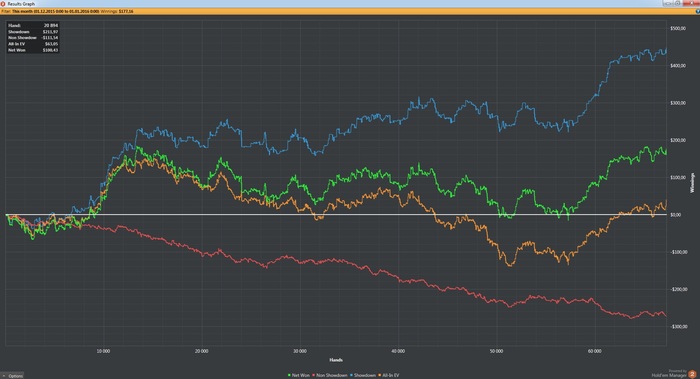Click the 10 000 hands axis label
700x379 pixels.
coord(103,351)
